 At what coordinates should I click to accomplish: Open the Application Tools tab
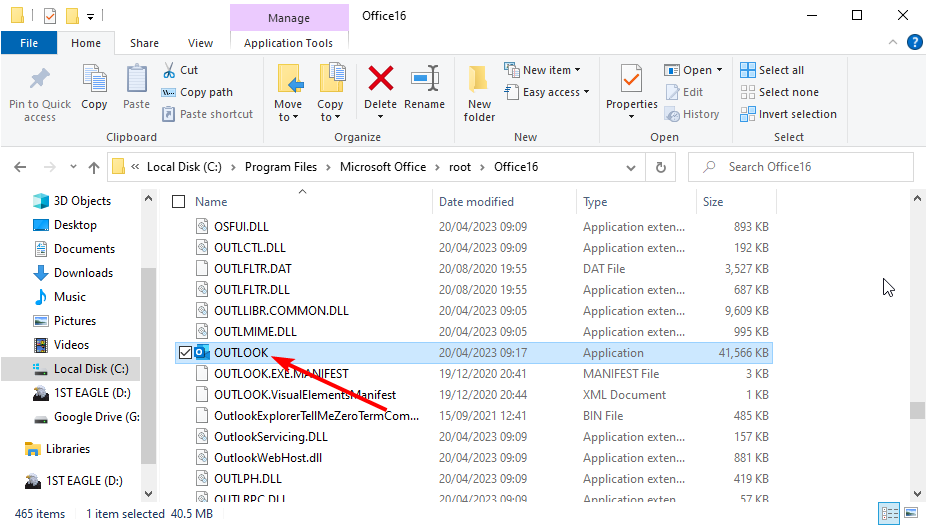289,43
